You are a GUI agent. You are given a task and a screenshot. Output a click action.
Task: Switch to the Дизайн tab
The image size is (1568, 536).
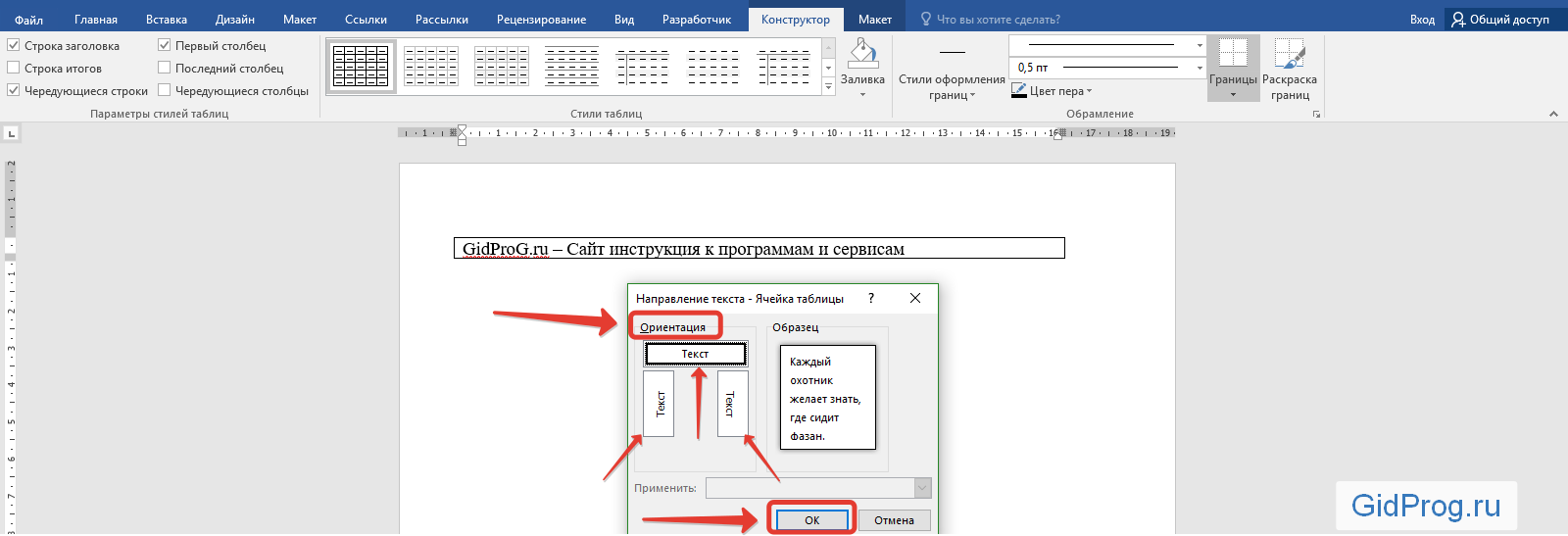[x=235, y=20]
